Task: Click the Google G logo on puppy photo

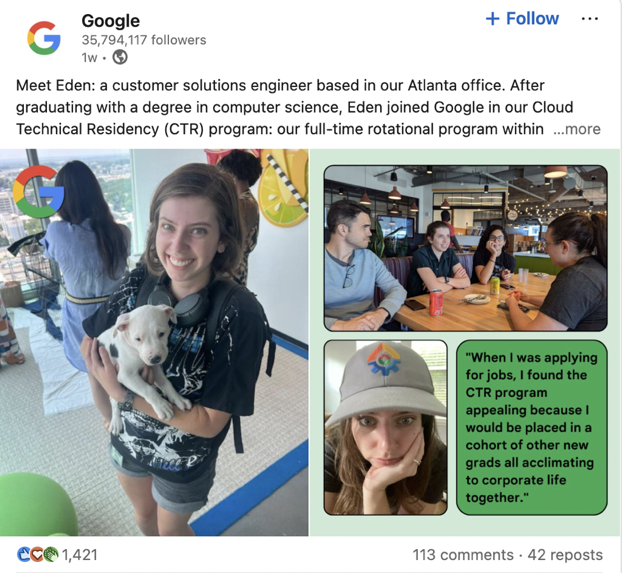Action: click(38, 192)
